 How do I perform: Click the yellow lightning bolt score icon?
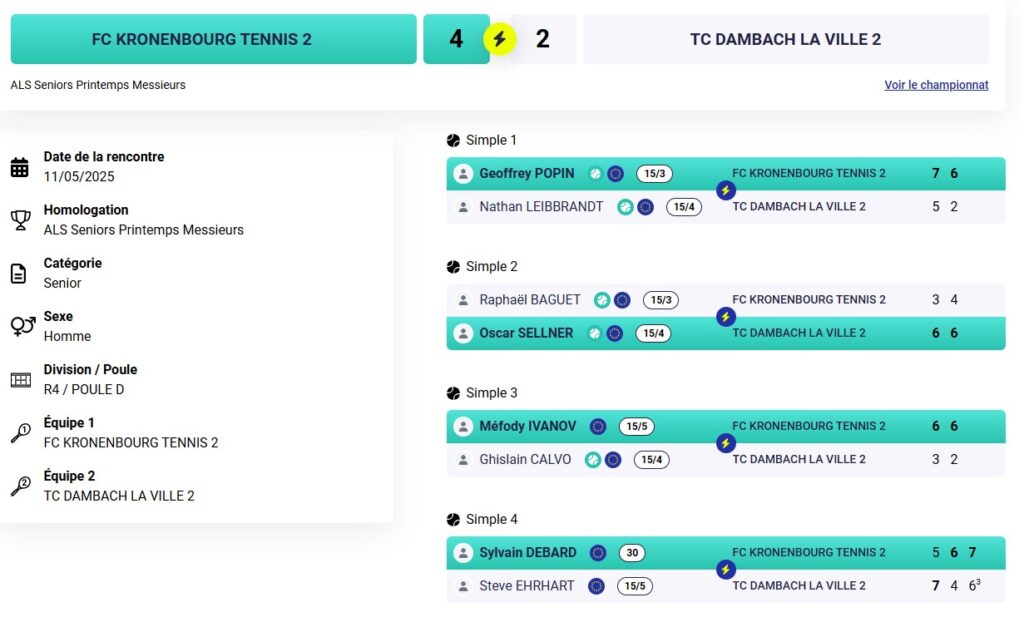pos(500,39)
